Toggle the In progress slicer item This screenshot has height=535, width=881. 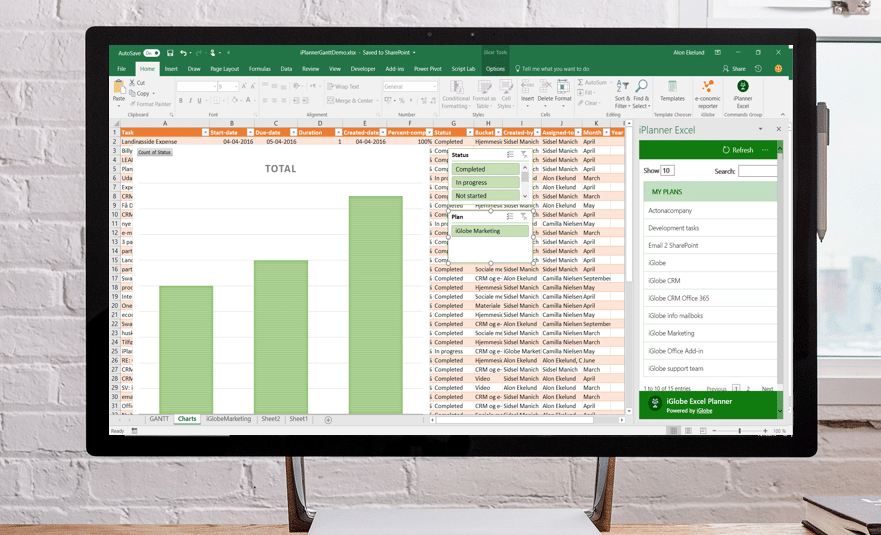coord(485,183)
